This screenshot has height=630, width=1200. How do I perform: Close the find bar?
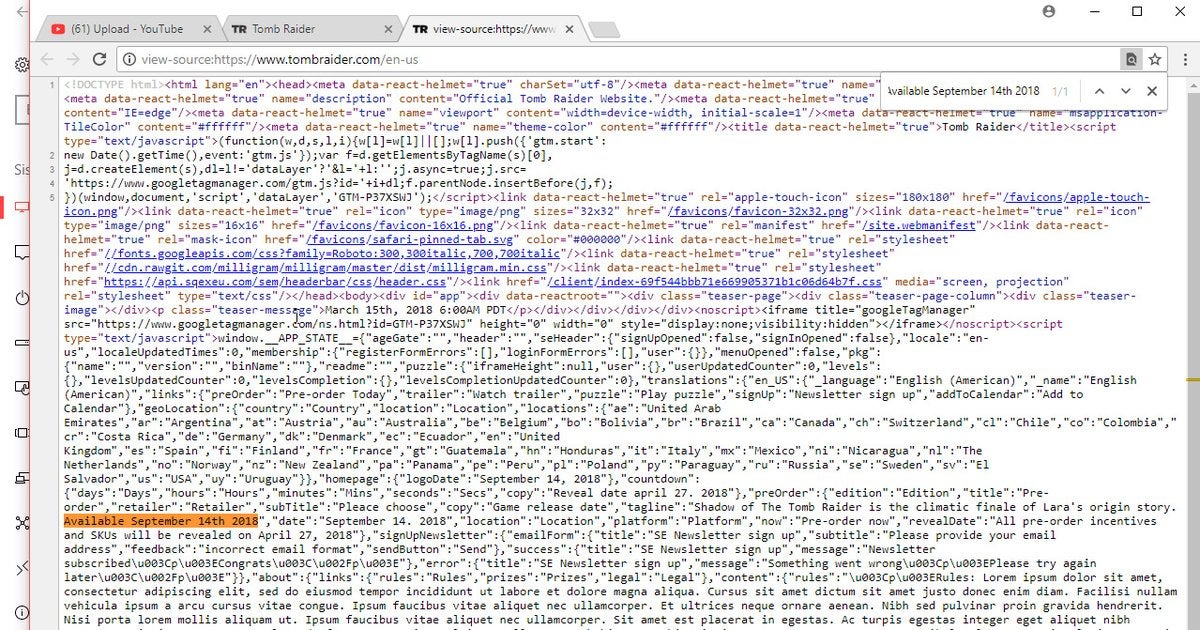coord(1151,91)
